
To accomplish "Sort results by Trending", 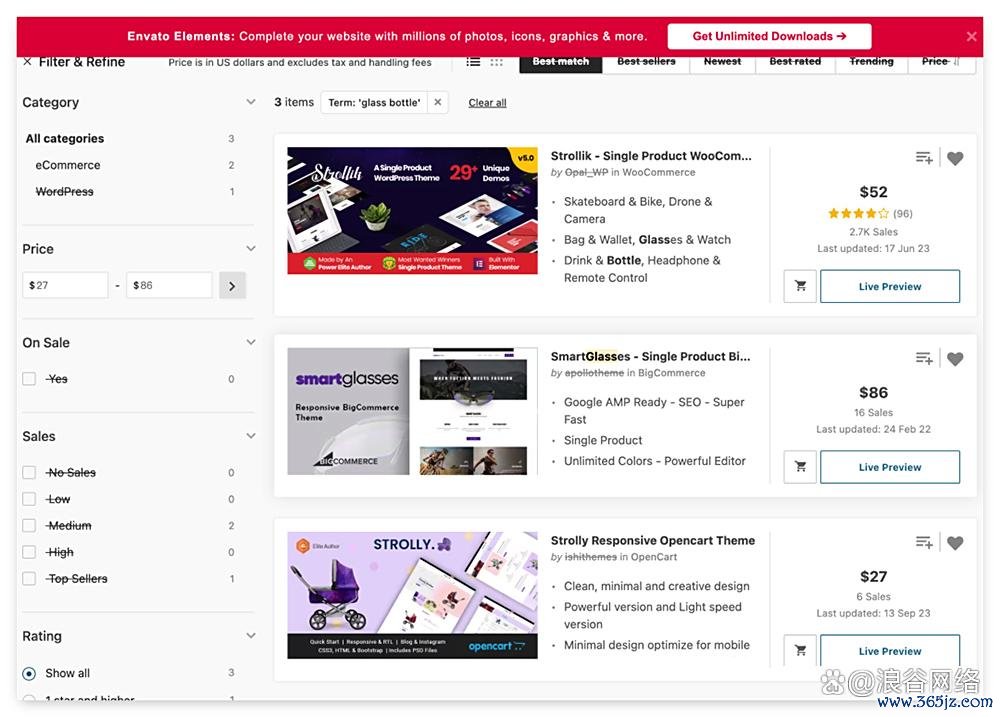I will [x=871, y=62].
